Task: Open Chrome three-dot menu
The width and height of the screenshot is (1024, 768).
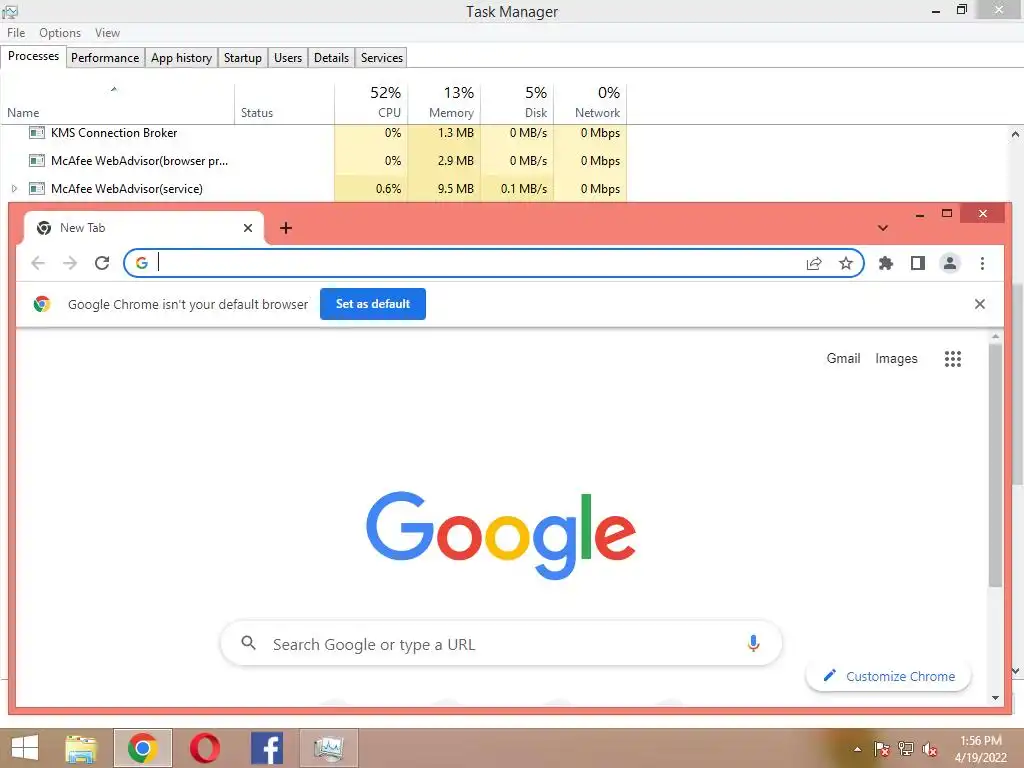Action: click(x=982, y=263)
